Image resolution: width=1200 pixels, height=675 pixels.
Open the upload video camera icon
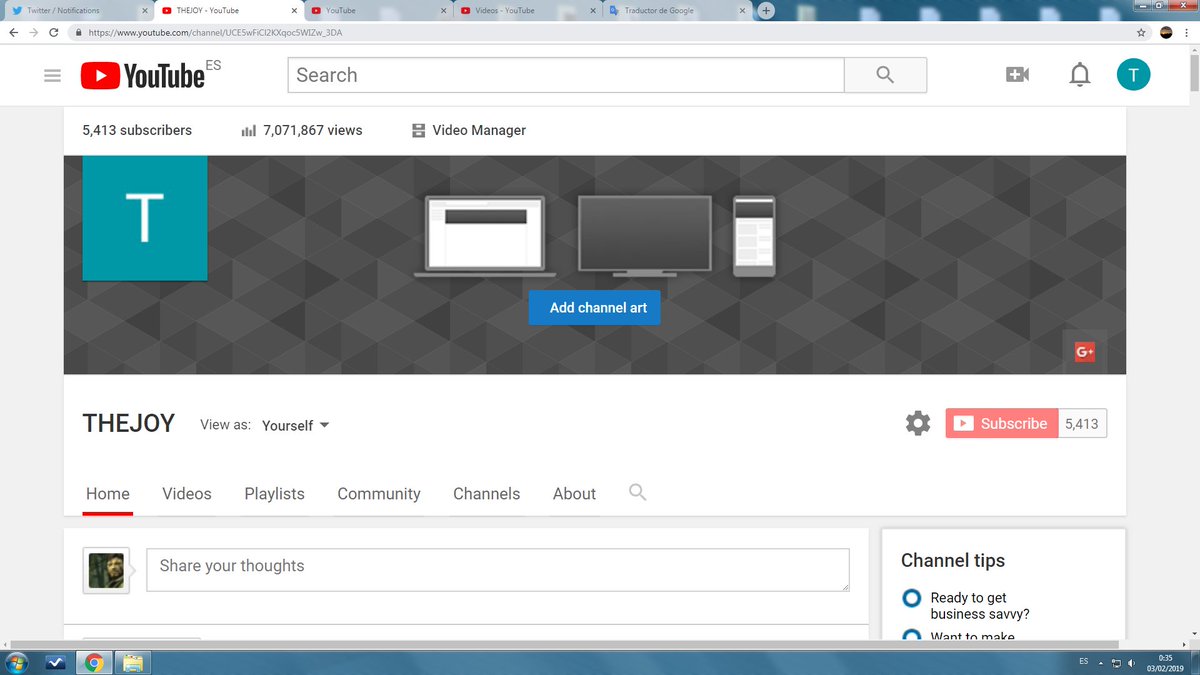tap(1017, 75)
